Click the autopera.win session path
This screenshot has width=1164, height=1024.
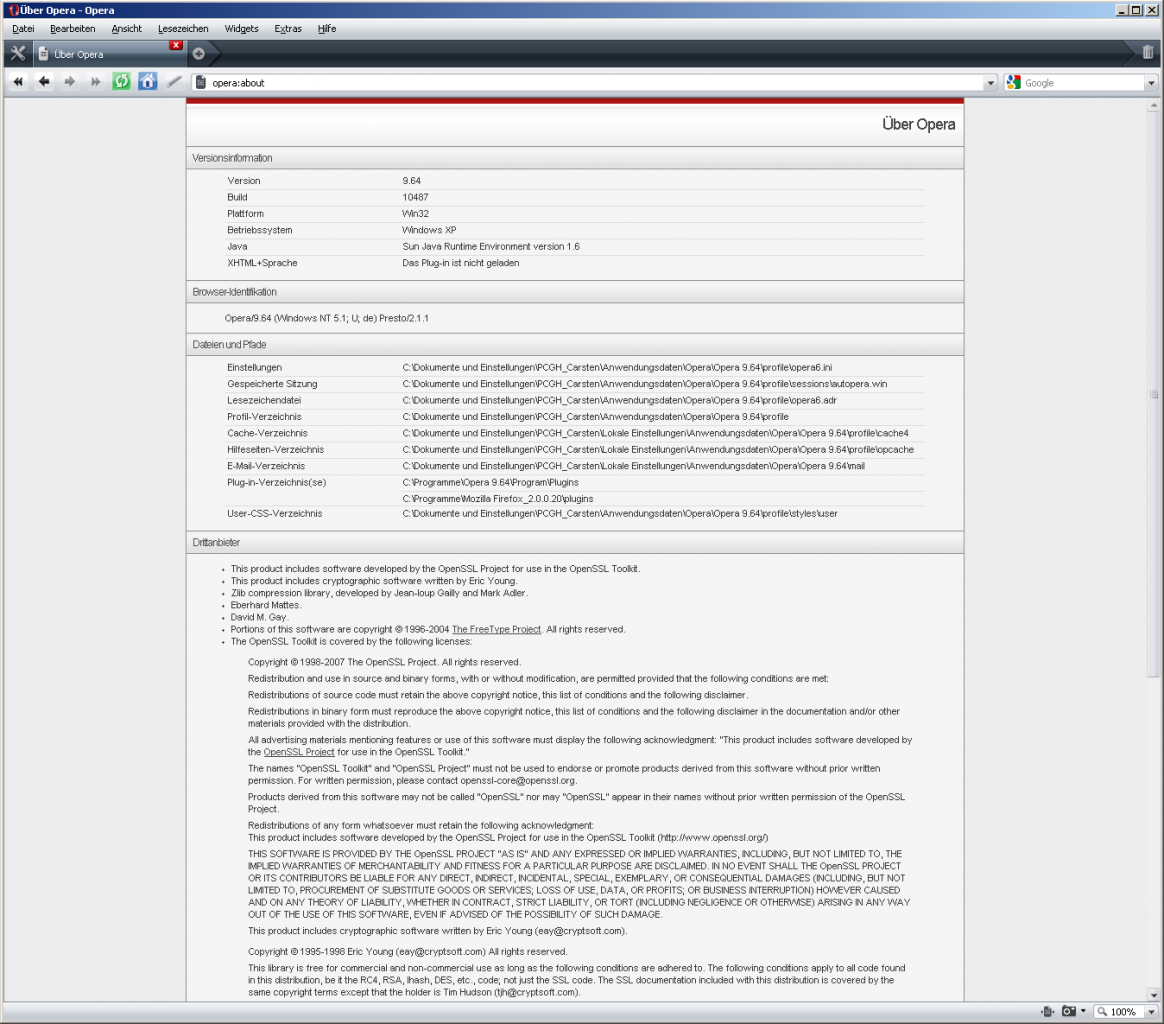[x=644, y=383]
